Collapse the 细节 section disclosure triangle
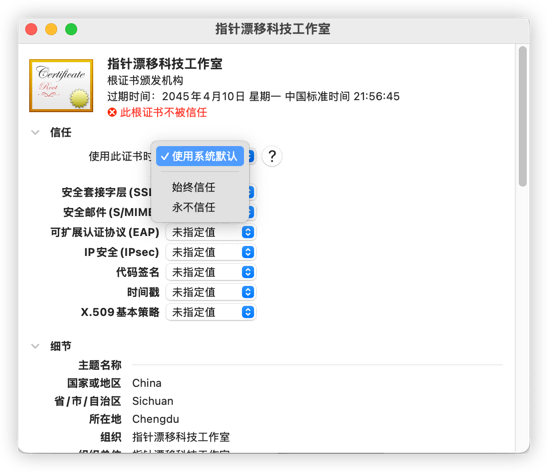The image size is (548, 472). (x=35, y=346)
